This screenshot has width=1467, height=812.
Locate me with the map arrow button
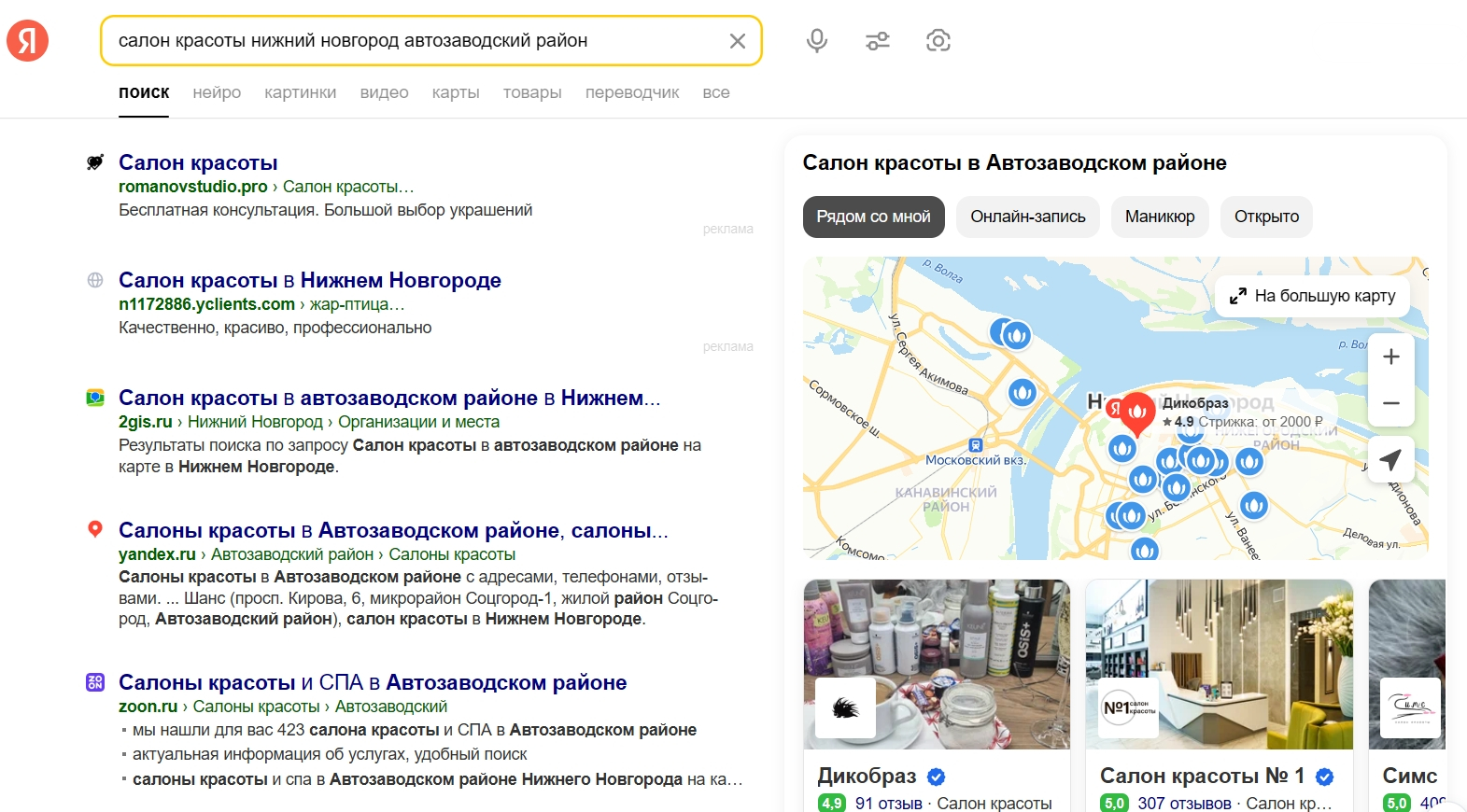point(1391,460)
